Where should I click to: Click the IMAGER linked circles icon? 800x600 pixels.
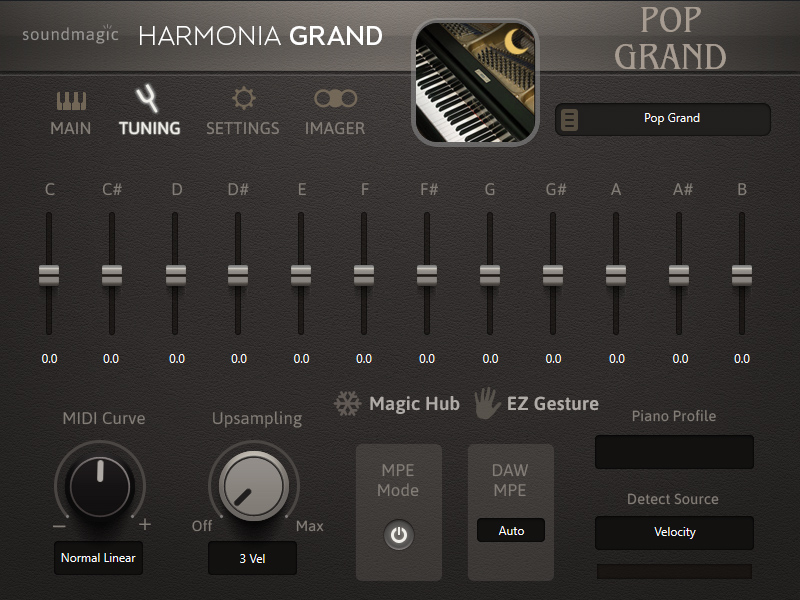click(335, 98)
